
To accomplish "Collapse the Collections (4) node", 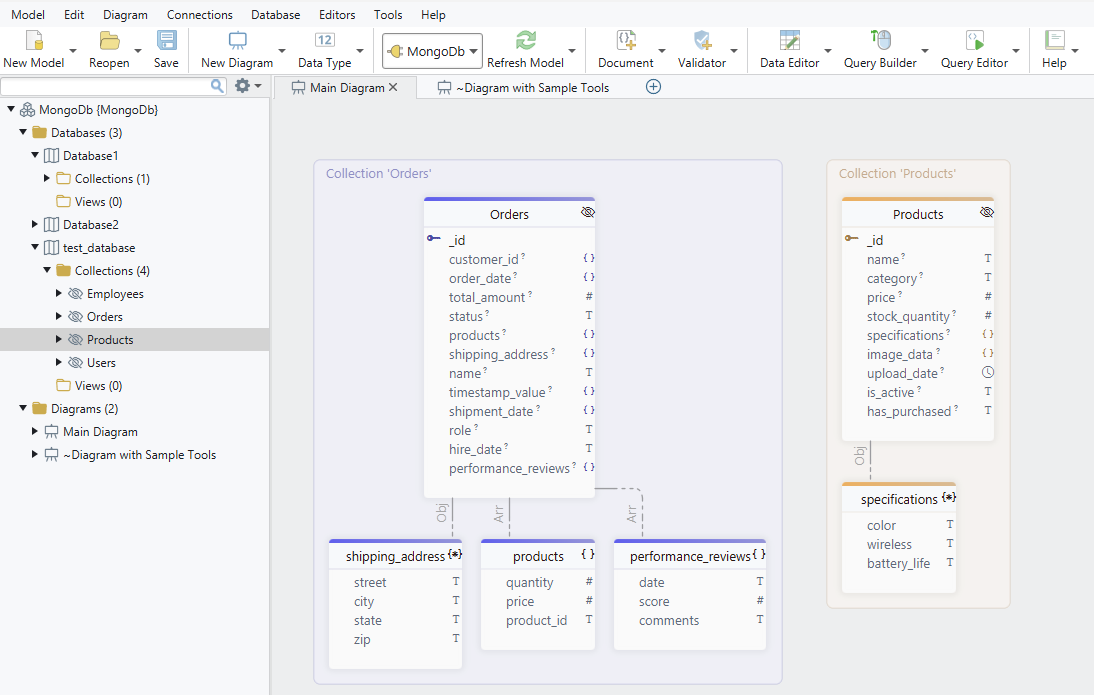I will (x=47, y=270).
